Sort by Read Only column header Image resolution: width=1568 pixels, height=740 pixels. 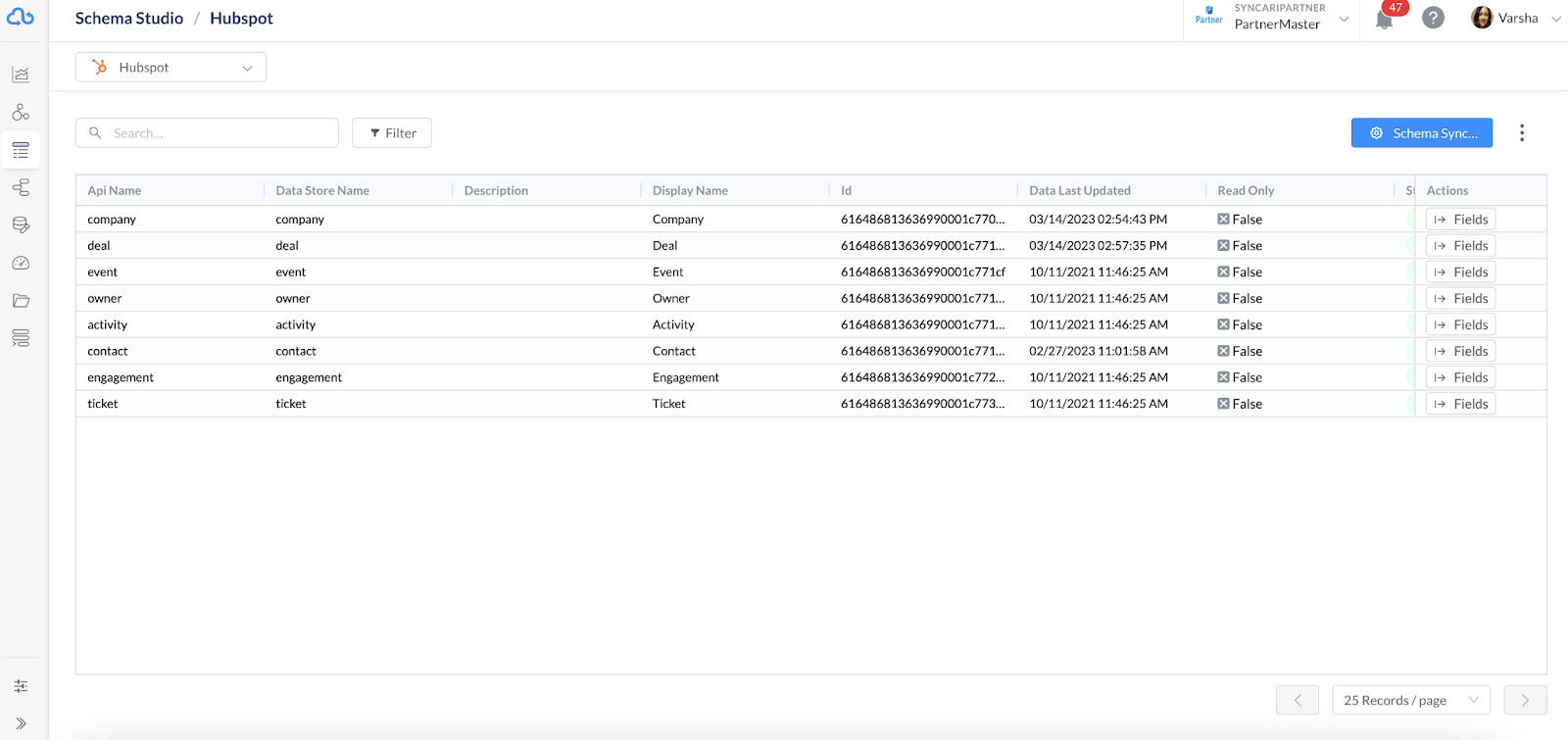pyautogui.click(x=1246, y=191)
